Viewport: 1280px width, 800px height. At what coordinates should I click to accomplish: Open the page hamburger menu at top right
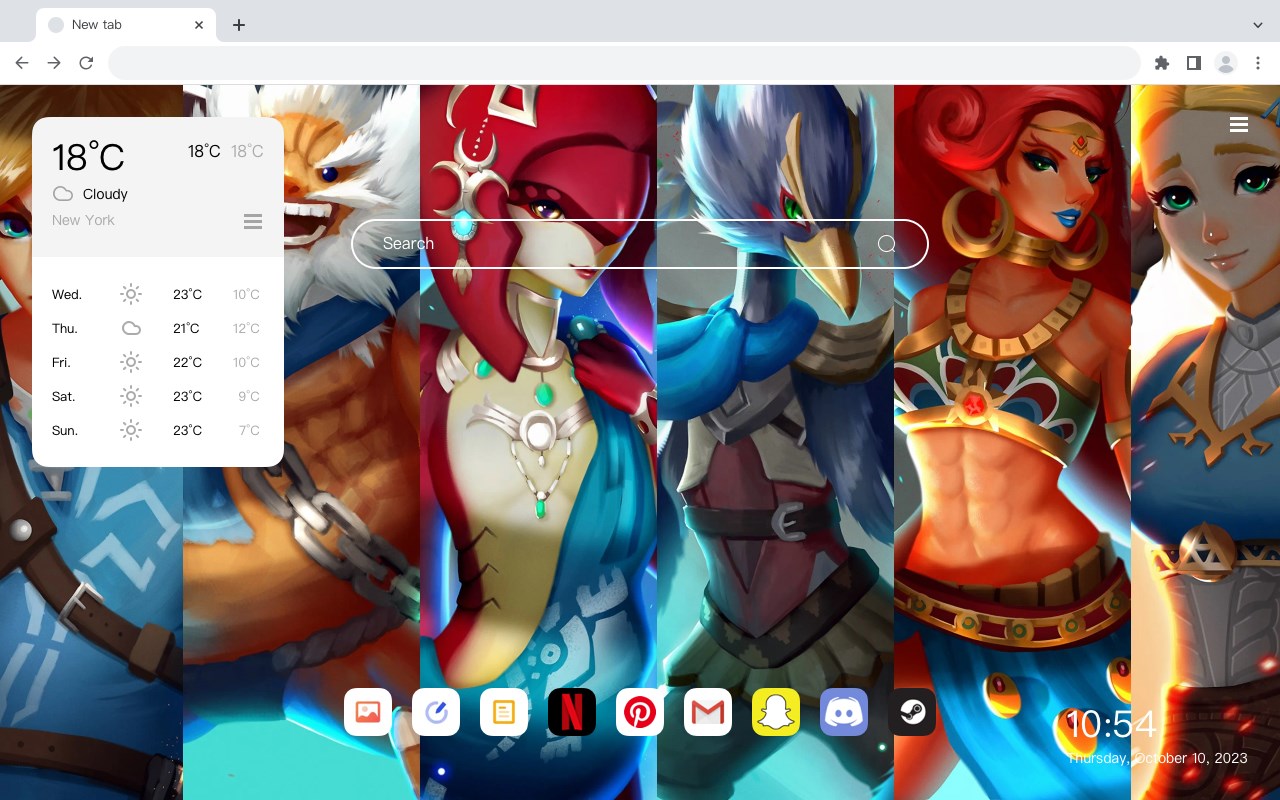pyautogui.click(x=1239, y=124)
